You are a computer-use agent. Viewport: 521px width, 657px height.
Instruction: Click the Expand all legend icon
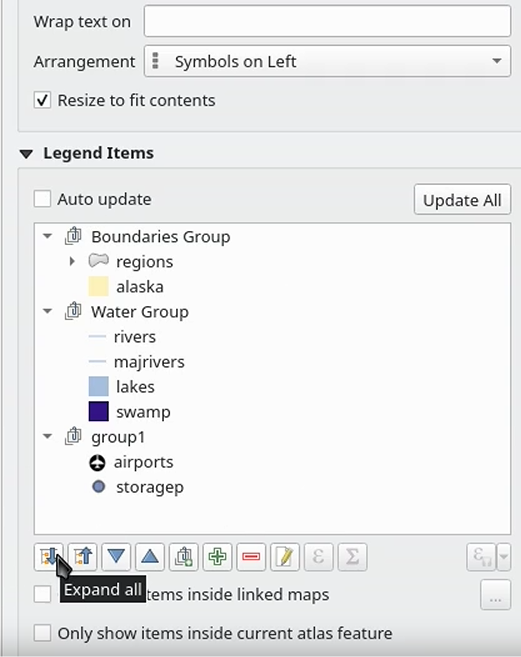[x=49, y=556]
